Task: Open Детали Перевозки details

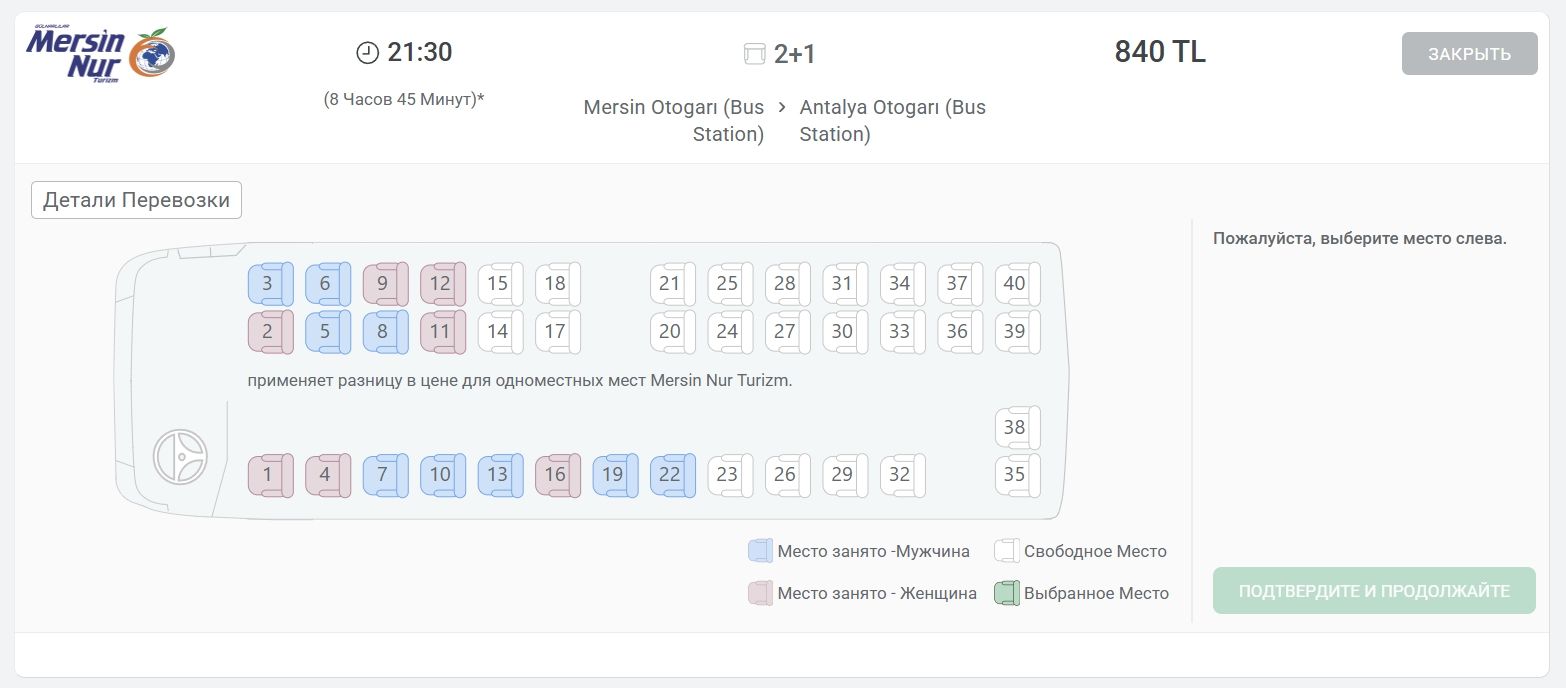Action: click(x=137, y=200)
